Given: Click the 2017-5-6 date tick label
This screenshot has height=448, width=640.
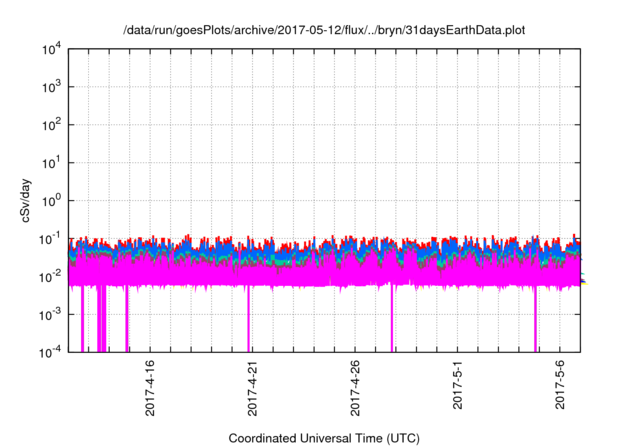Looking at the screenshot, I should click(560, 384).
